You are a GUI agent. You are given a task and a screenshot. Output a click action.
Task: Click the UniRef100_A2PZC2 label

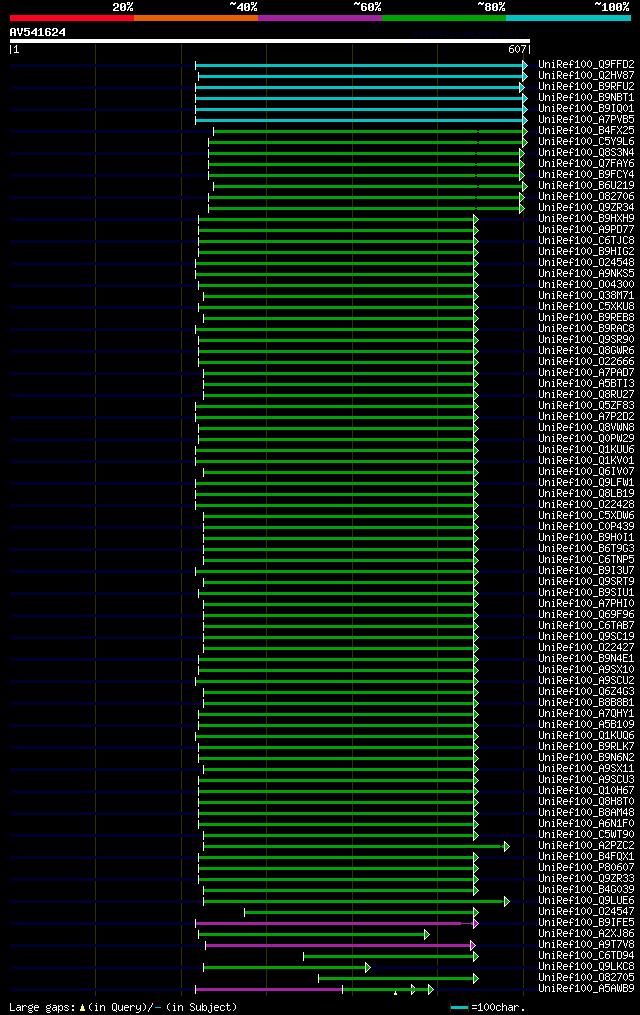(586, 845)
